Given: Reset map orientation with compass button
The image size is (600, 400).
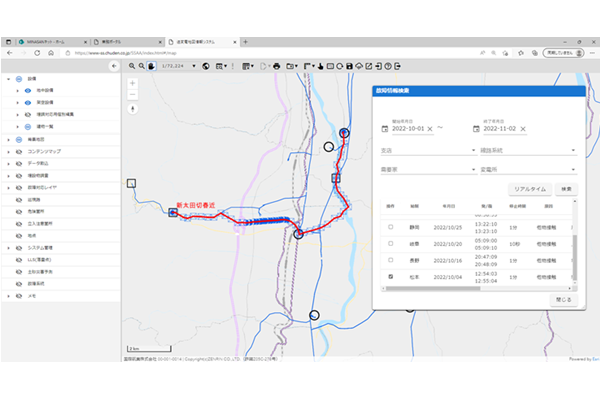Looking at the screenshot, I should click(x=133, y=108).
